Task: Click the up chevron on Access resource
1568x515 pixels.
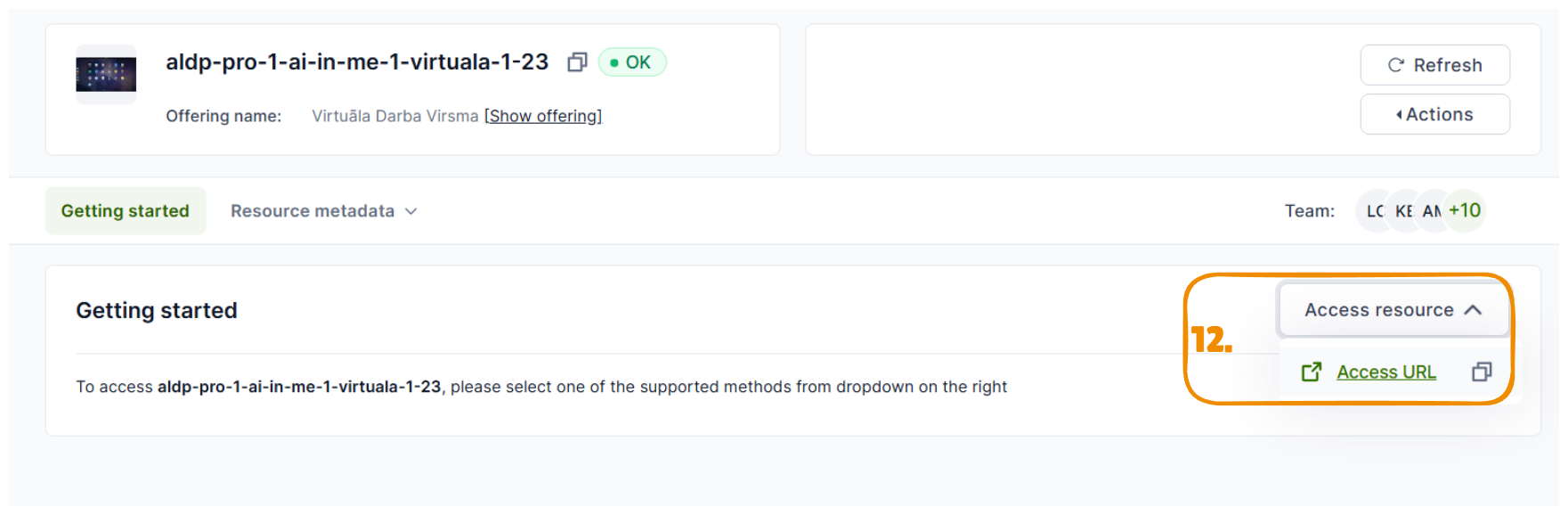Action: (1473, 310)
